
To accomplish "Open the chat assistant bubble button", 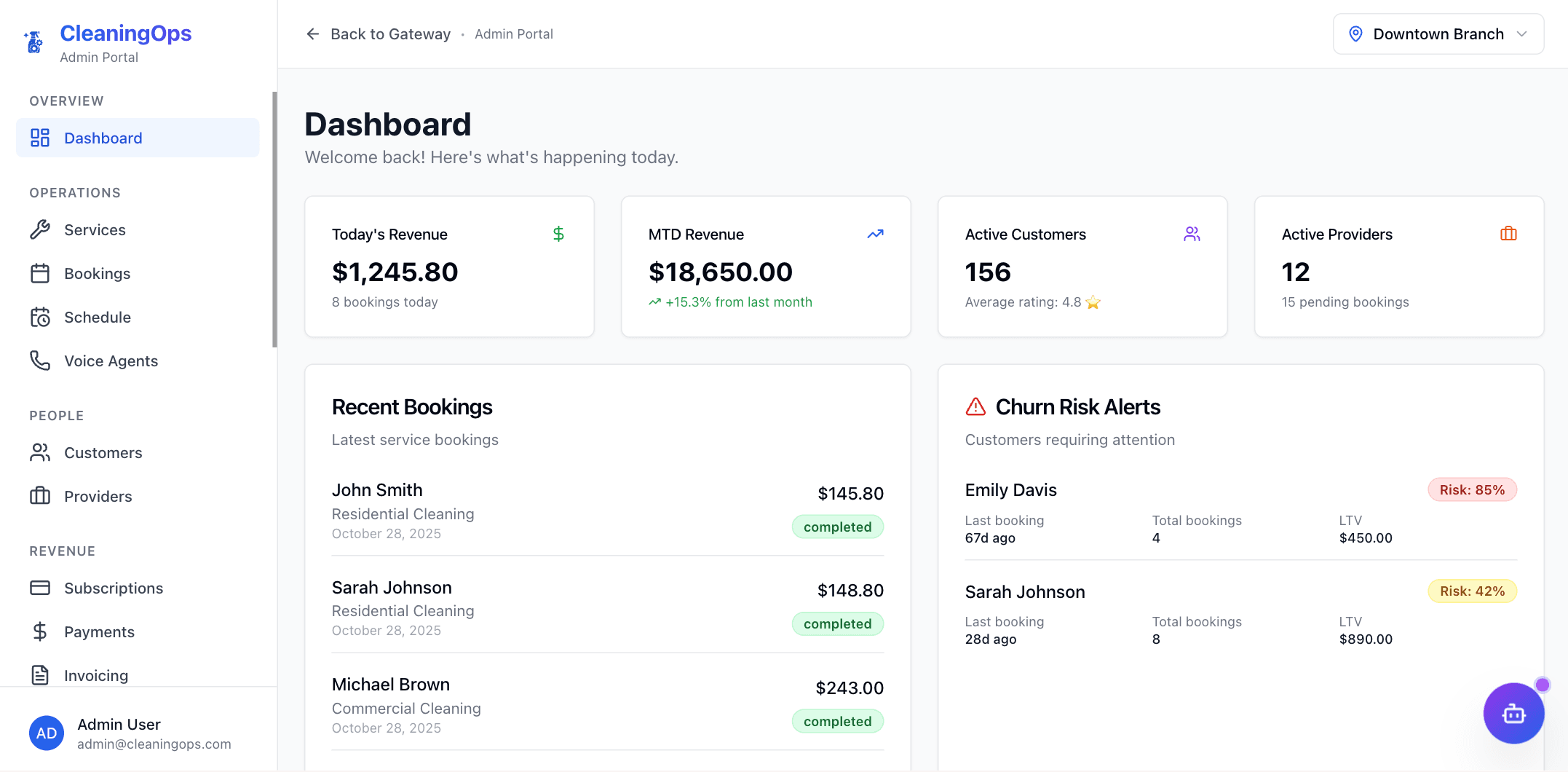I will coord(1514,714).
